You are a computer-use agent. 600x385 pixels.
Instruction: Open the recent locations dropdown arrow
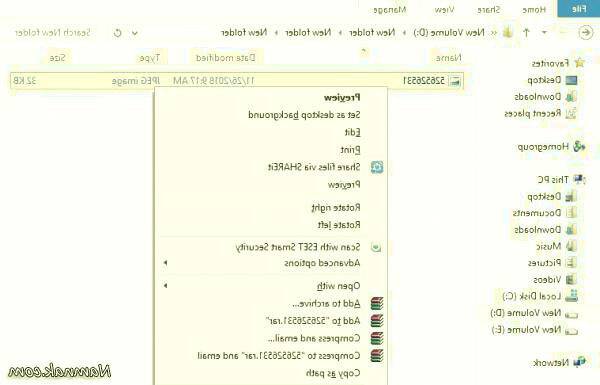point(545,33)
